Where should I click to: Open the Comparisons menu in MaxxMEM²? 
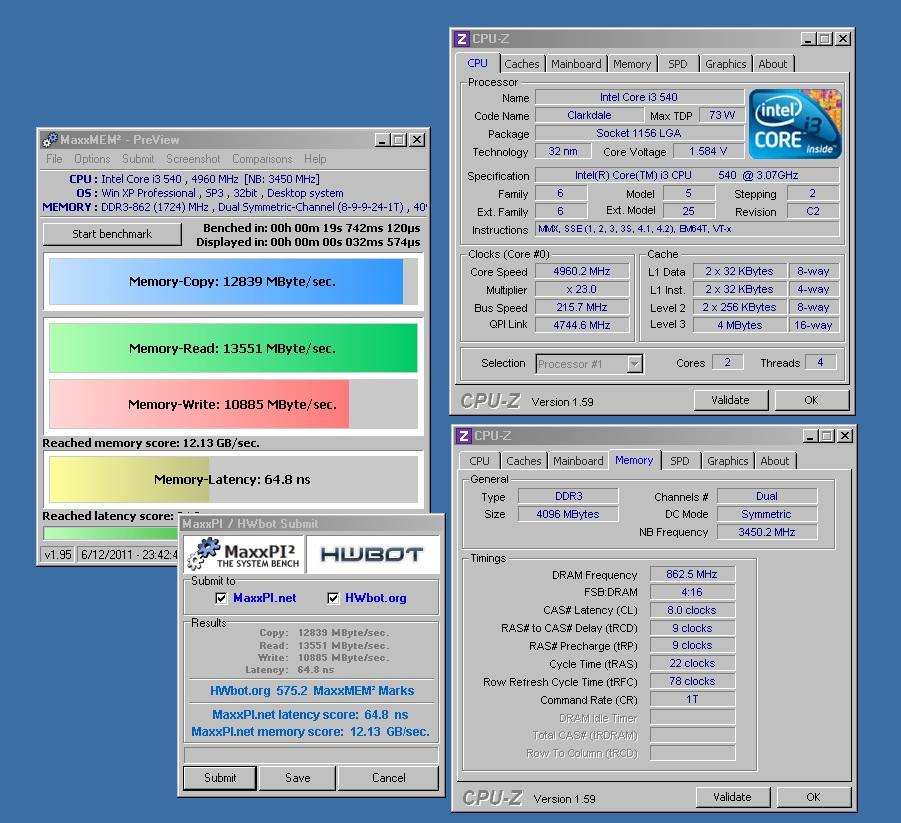262,159
